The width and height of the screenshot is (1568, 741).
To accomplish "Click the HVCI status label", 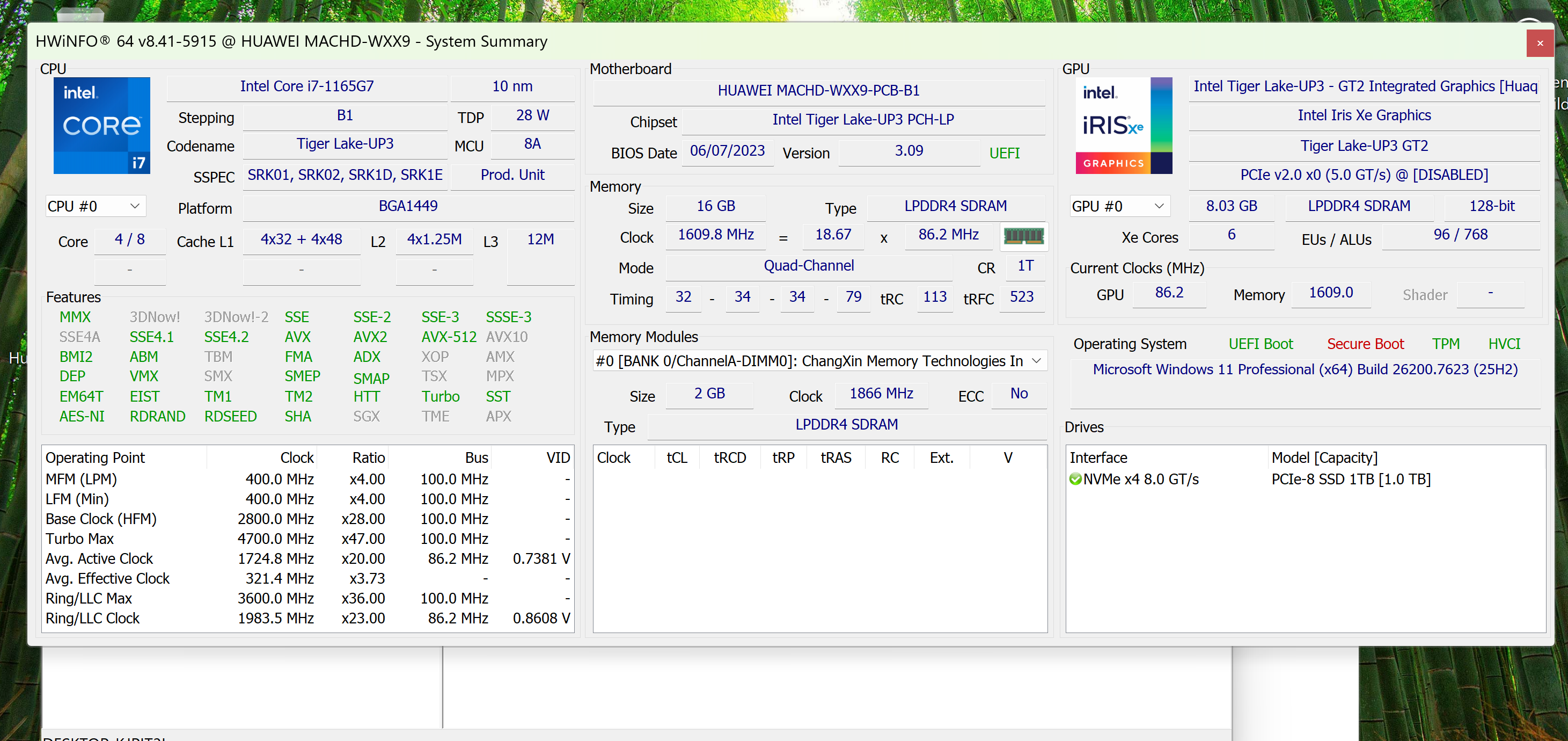I will [1504, 344].
